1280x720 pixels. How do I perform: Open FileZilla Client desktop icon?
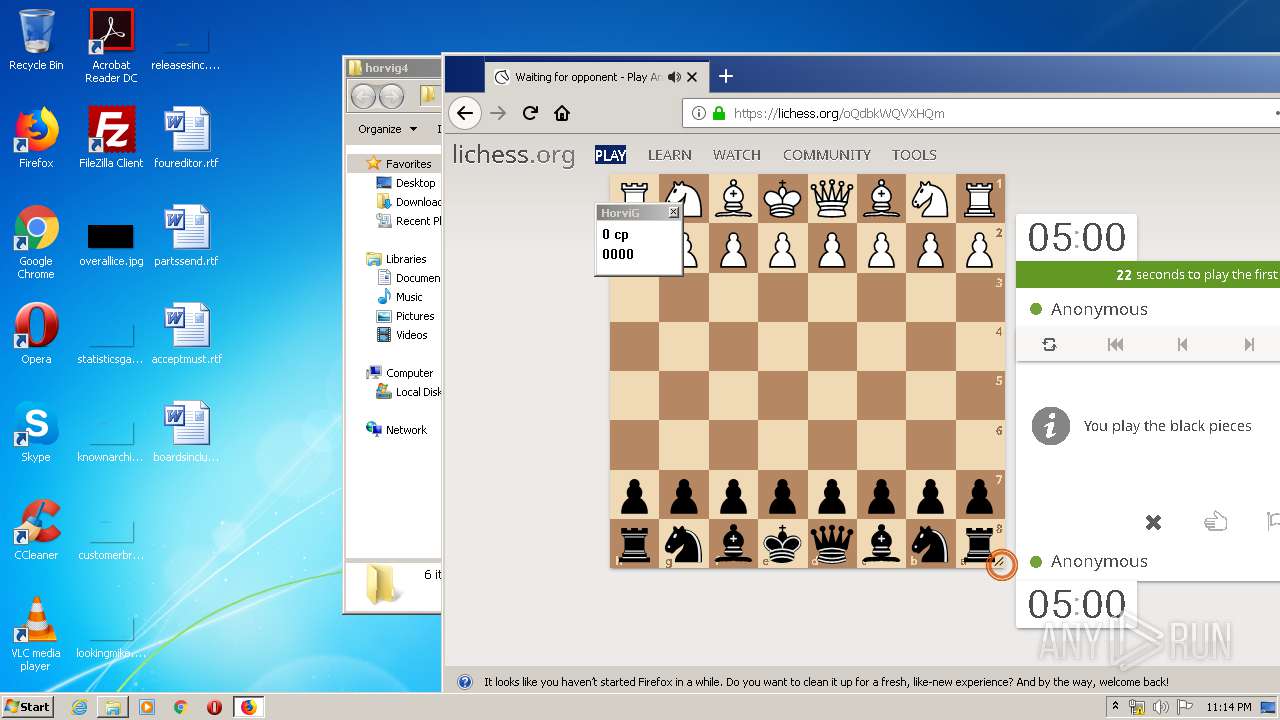[111, 138]
